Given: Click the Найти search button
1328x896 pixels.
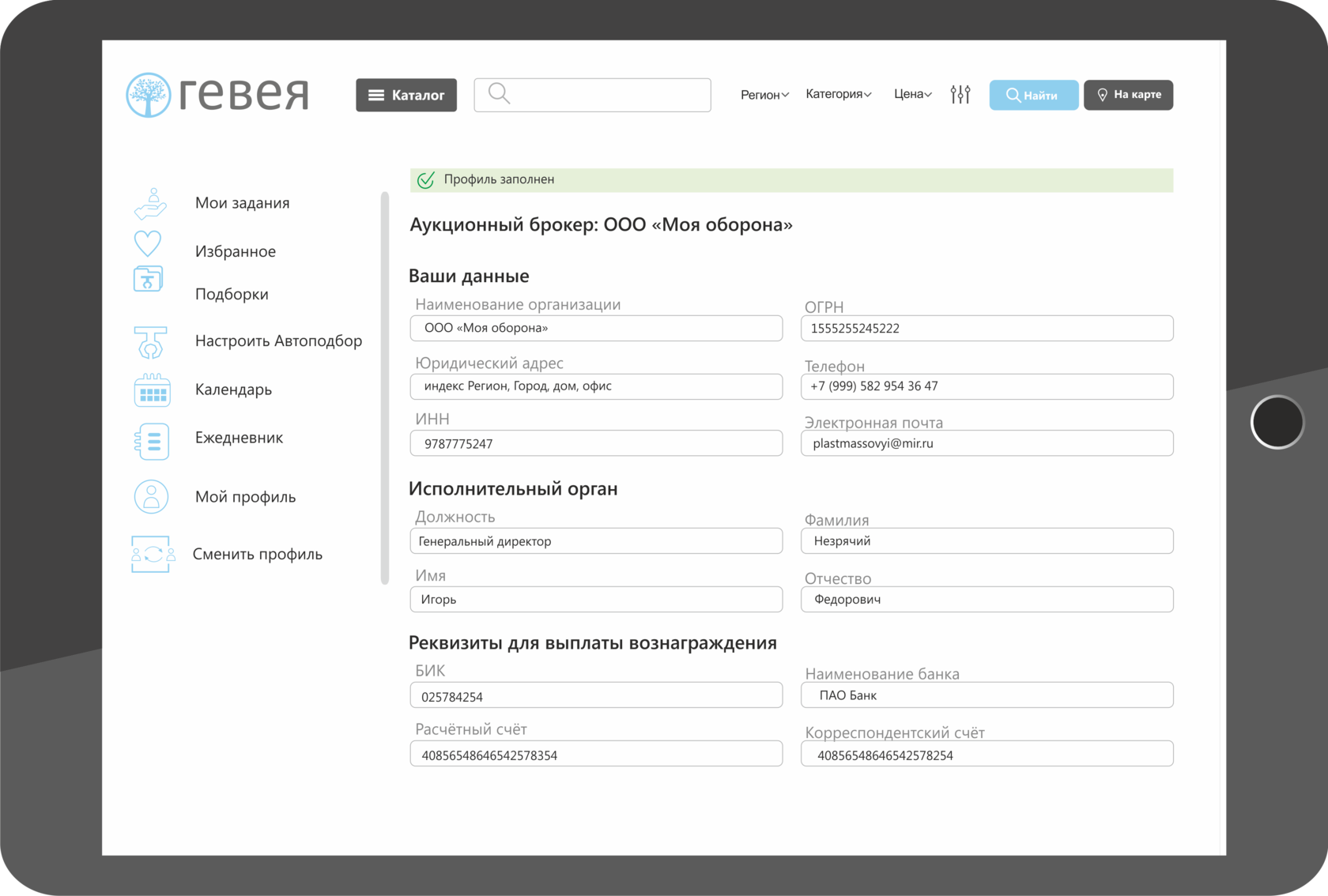Looking at the screenshot, I should click(1034, 95).
